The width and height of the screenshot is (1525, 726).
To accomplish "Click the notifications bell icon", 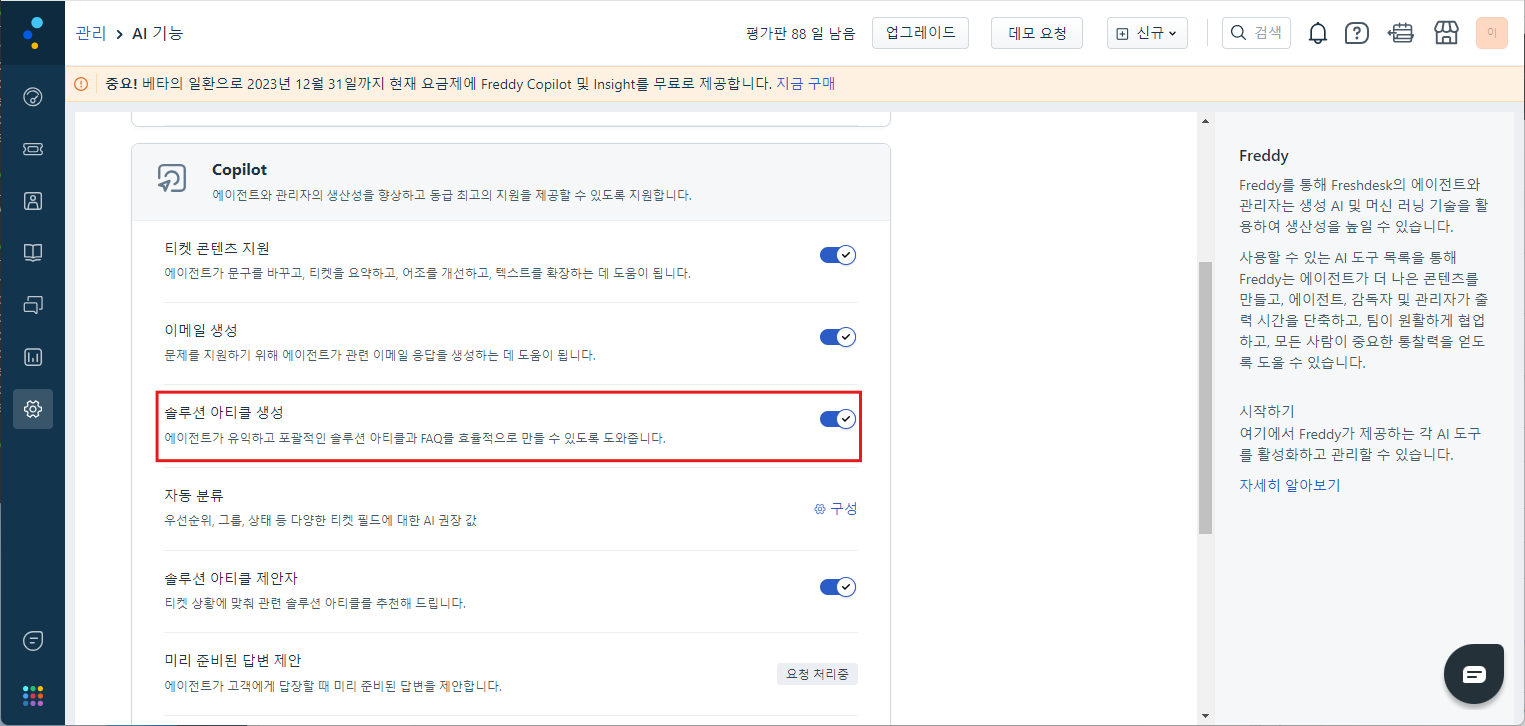I will click(1318, 33).
